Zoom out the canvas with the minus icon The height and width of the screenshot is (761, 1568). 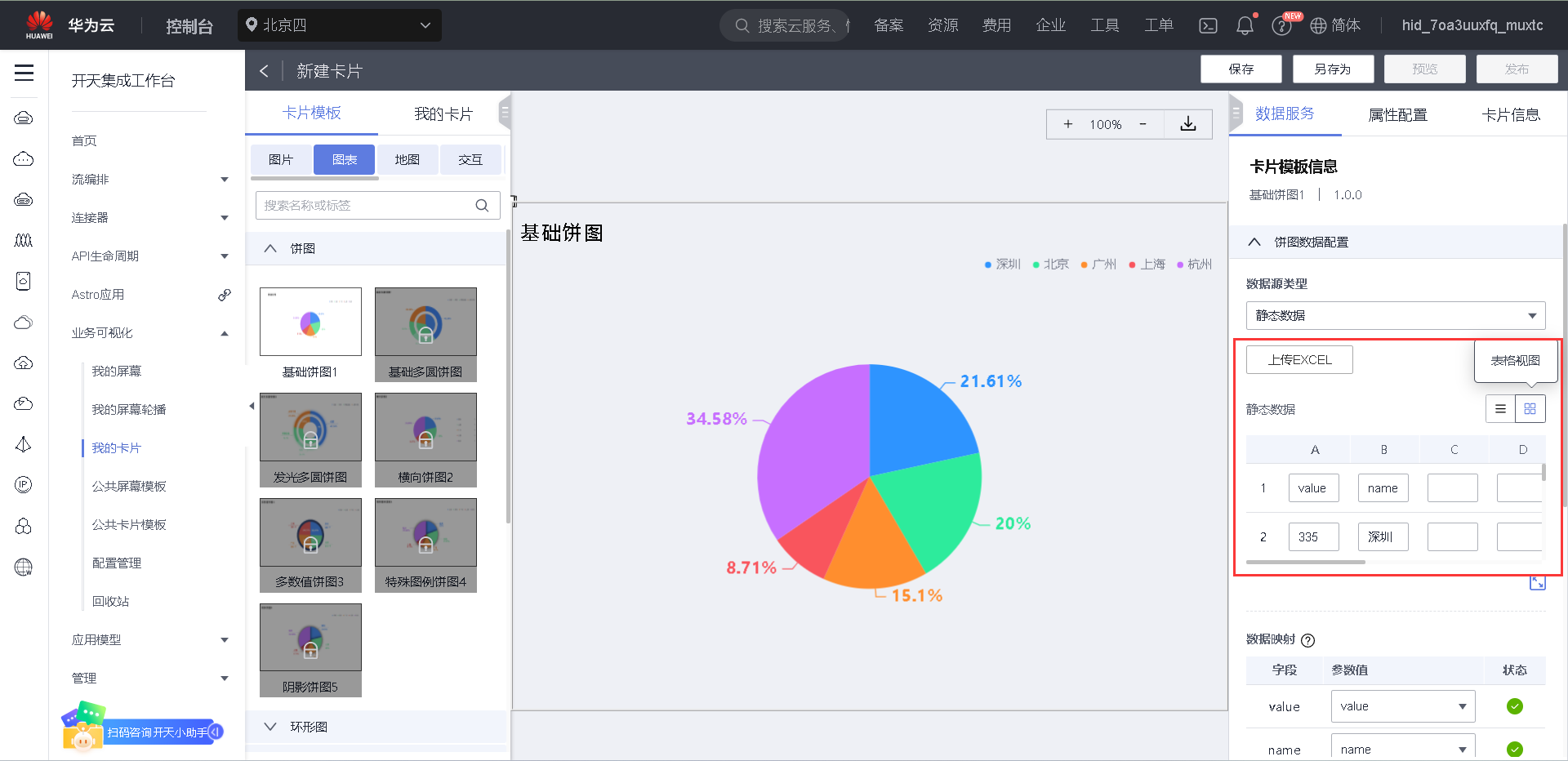pyautogui.click(x=1143, y=124)
